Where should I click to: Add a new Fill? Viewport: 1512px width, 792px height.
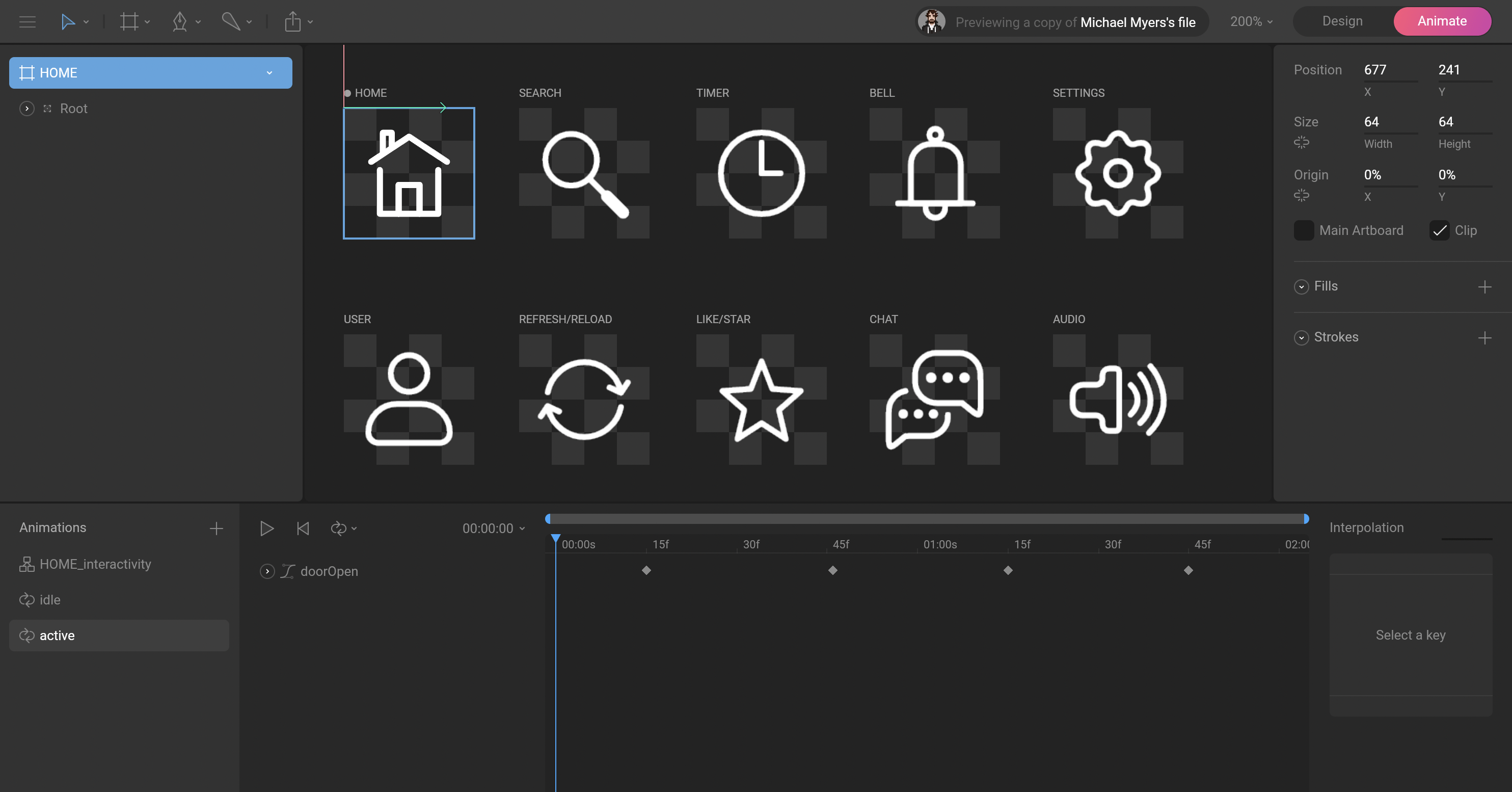(1484, 287)
